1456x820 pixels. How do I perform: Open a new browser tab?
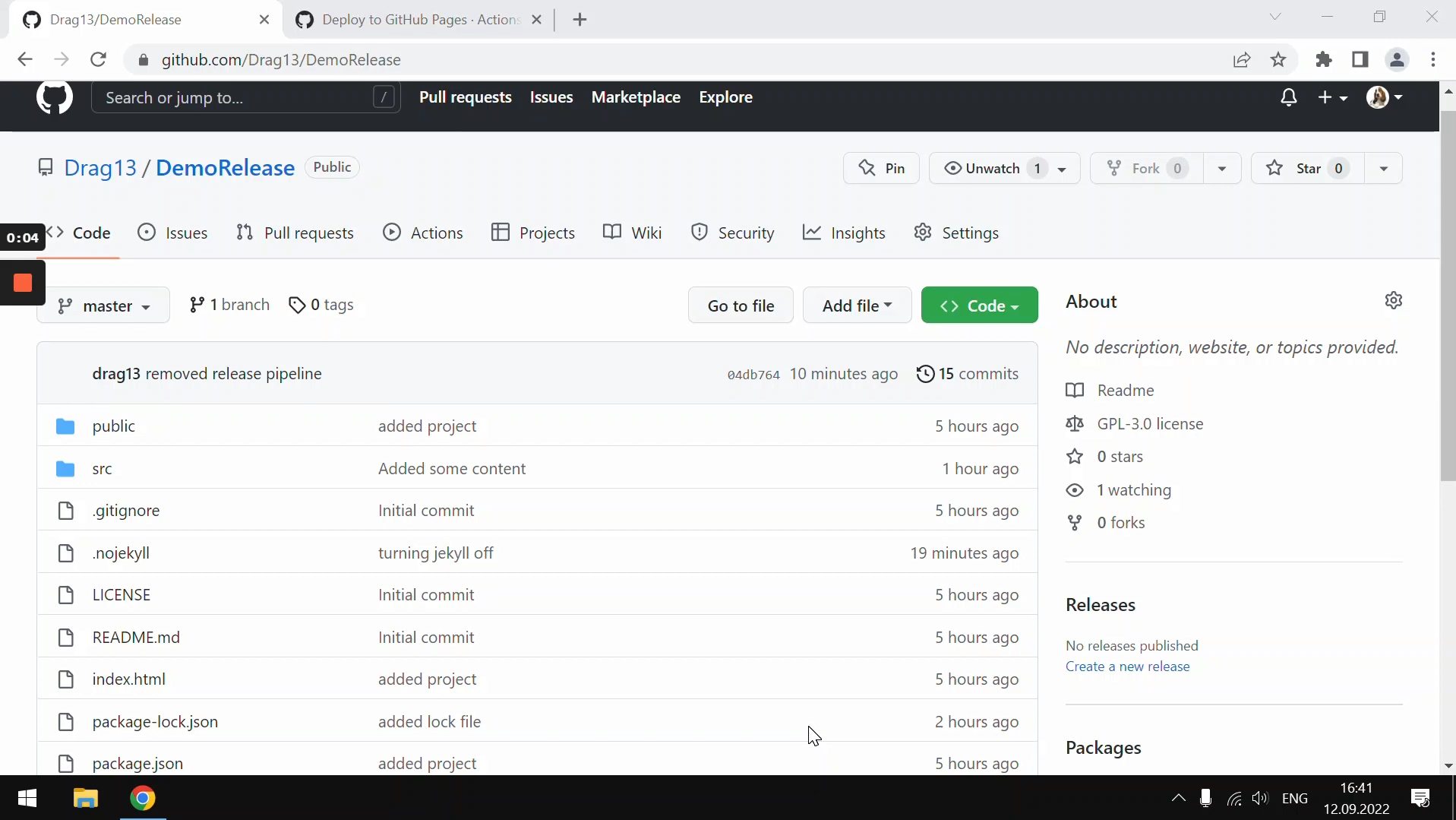580,20
